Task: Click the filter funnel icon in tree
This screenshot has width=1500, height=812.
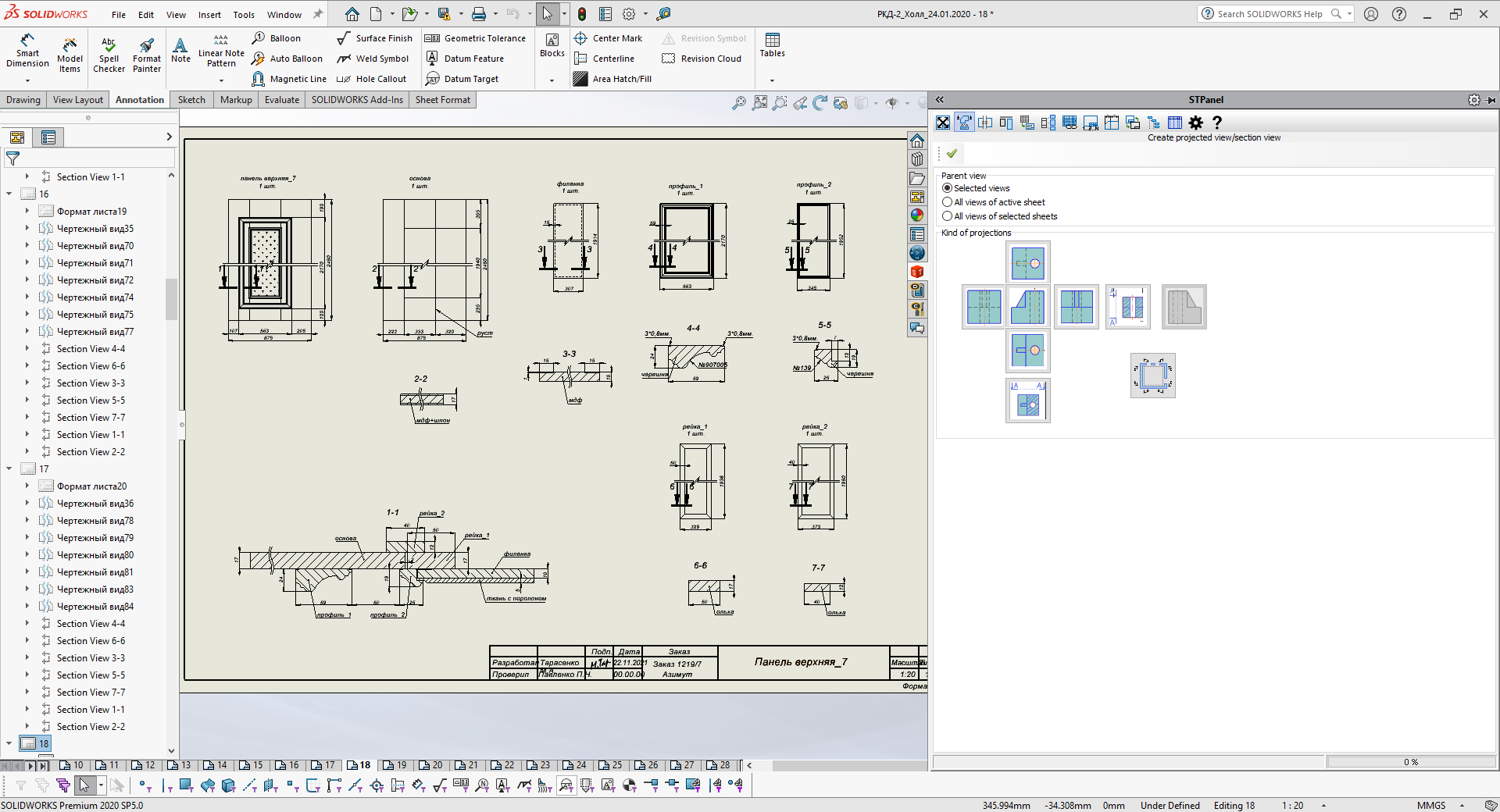Action: (x=13, y=158)
